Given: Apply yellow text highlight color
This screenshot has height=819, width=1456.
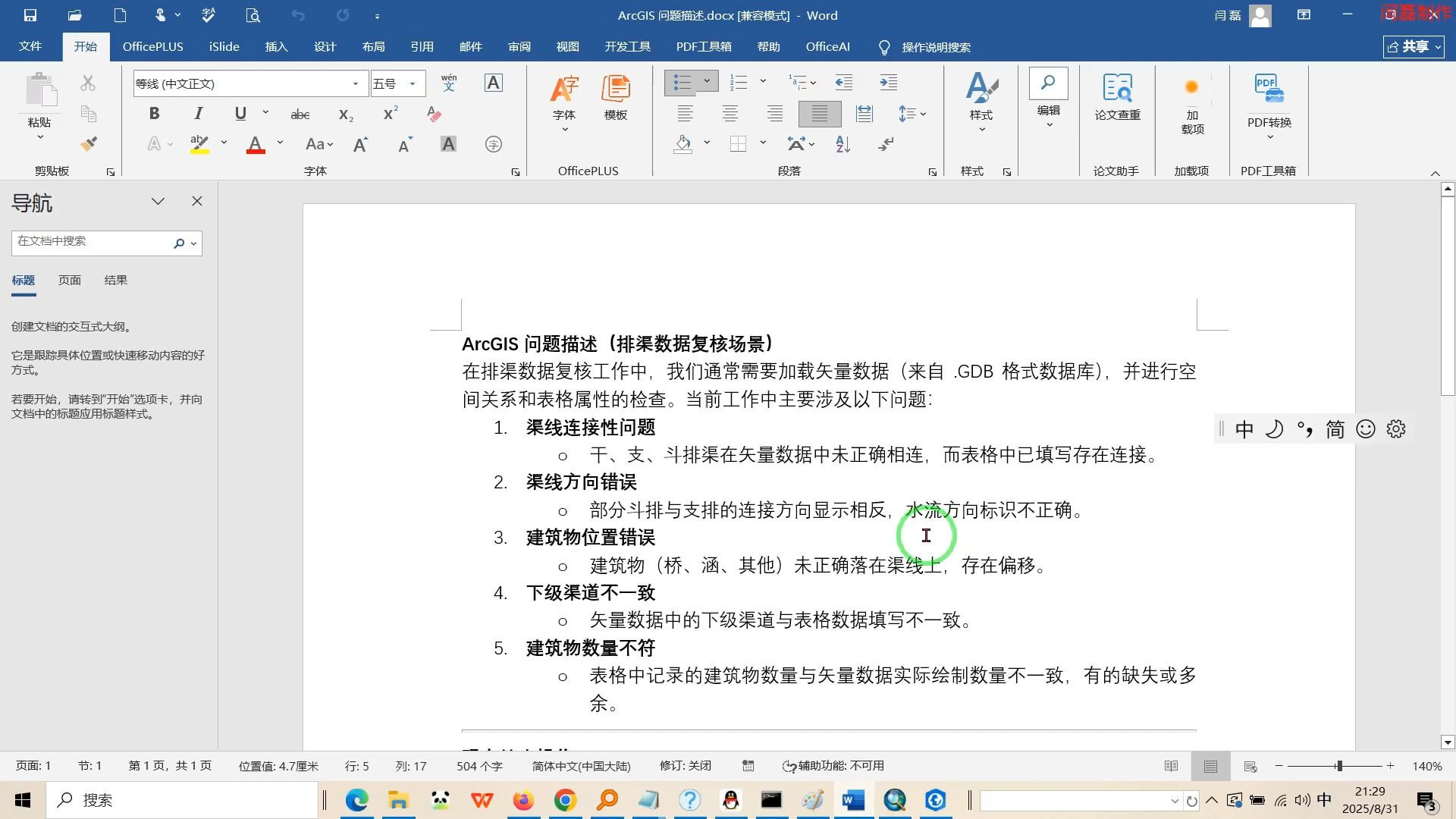Looking at the screenshot, I should [199, 144].
